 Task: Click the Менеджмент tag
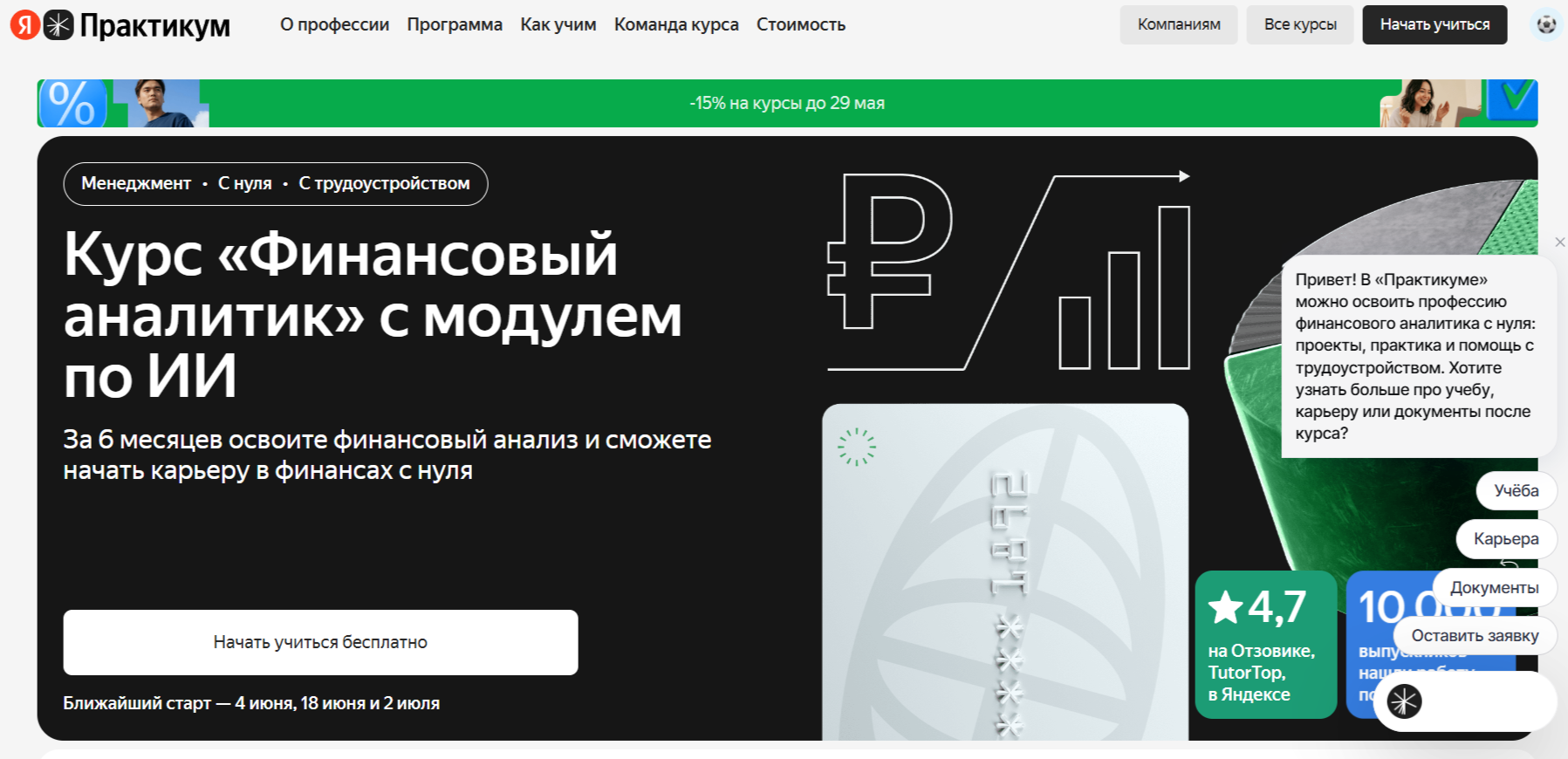click(x=136, y=183)
